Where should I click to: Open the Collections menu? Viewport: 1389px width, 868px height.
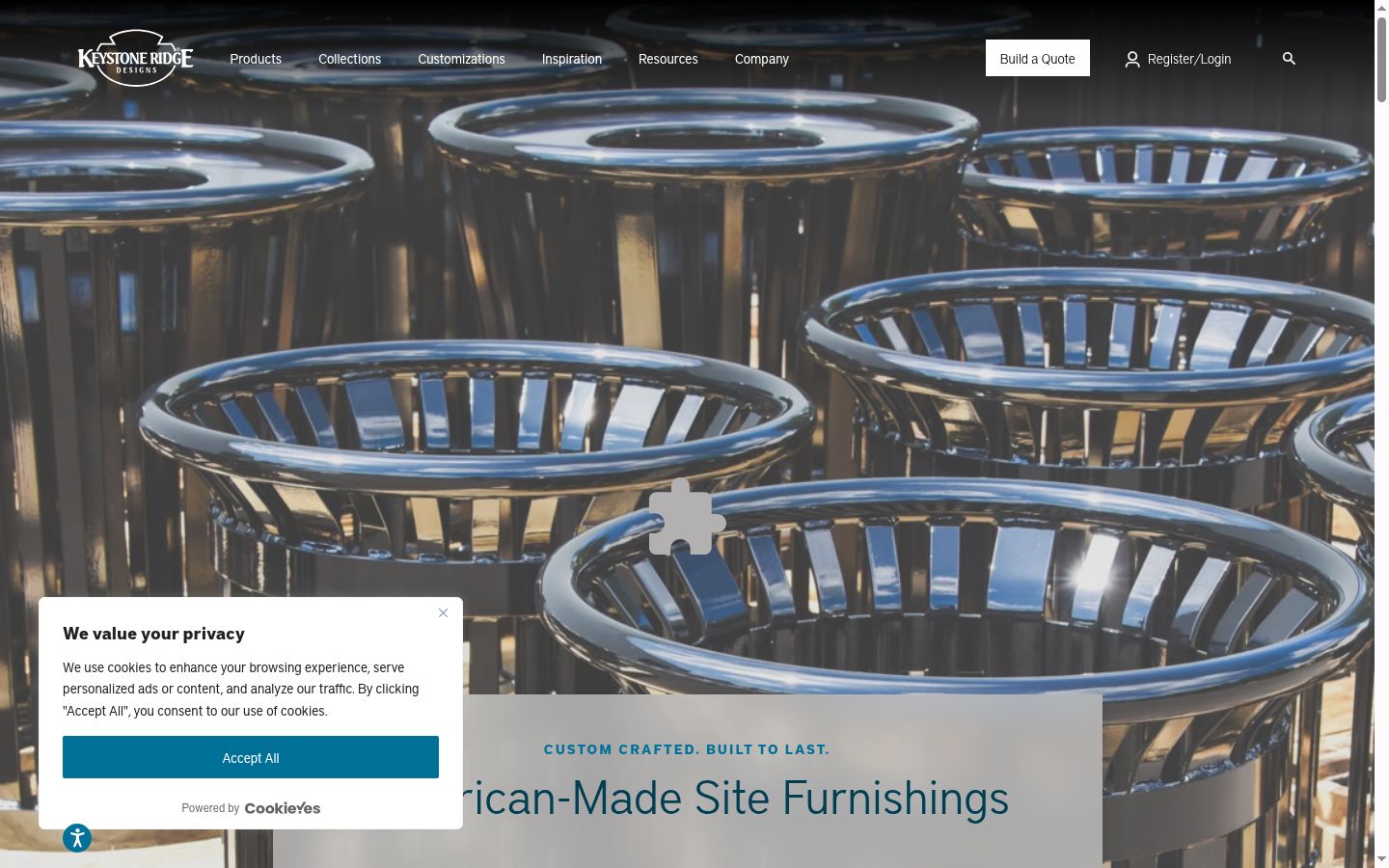point(349,59)
